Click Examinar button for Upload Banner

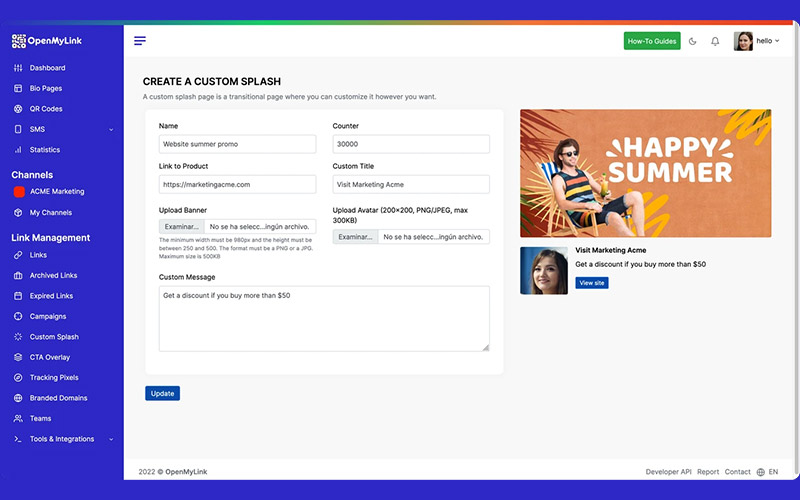pos(182,227)
